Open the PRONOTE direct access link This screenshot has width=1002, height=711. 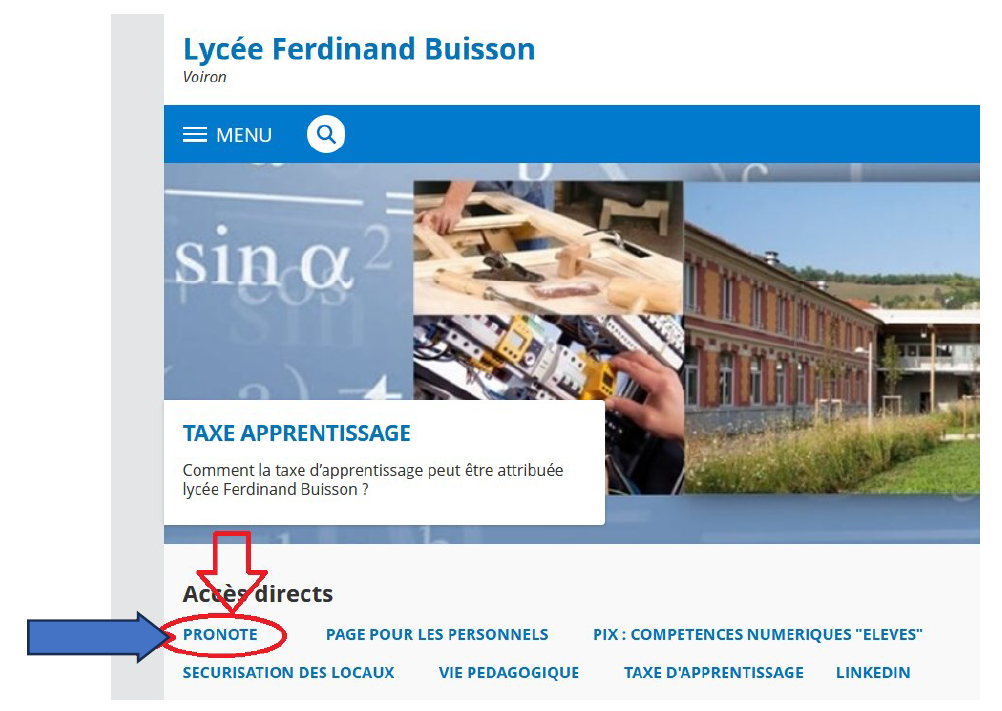(220, 634)
